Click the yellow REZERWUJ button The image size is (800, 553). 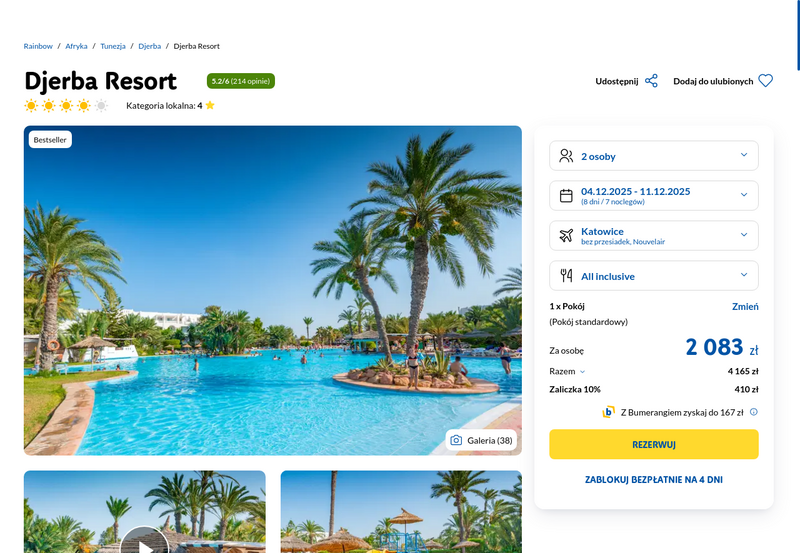point(654,444)
